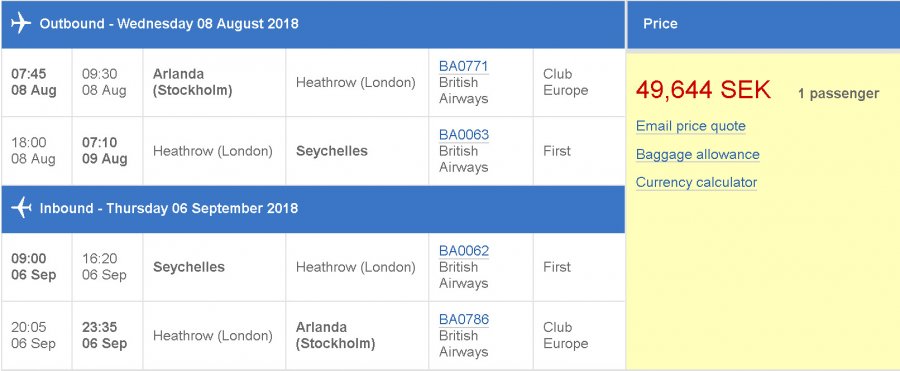The width and height of the screenshot is (900, 371).
Task: Select Seychelles destination in outbound row
Action: pyautogui.click(x=332, y=151)
